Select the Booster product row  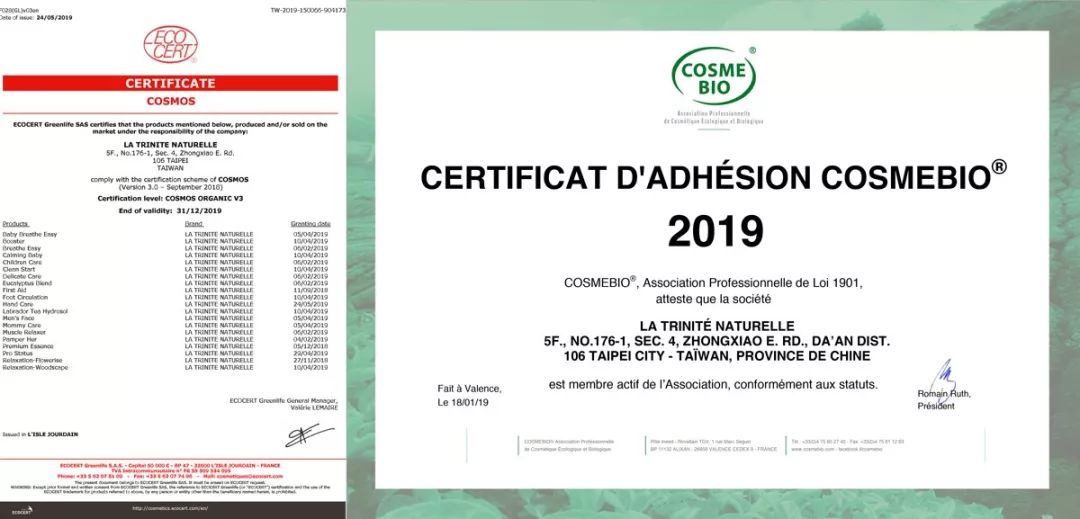point(166,241)
